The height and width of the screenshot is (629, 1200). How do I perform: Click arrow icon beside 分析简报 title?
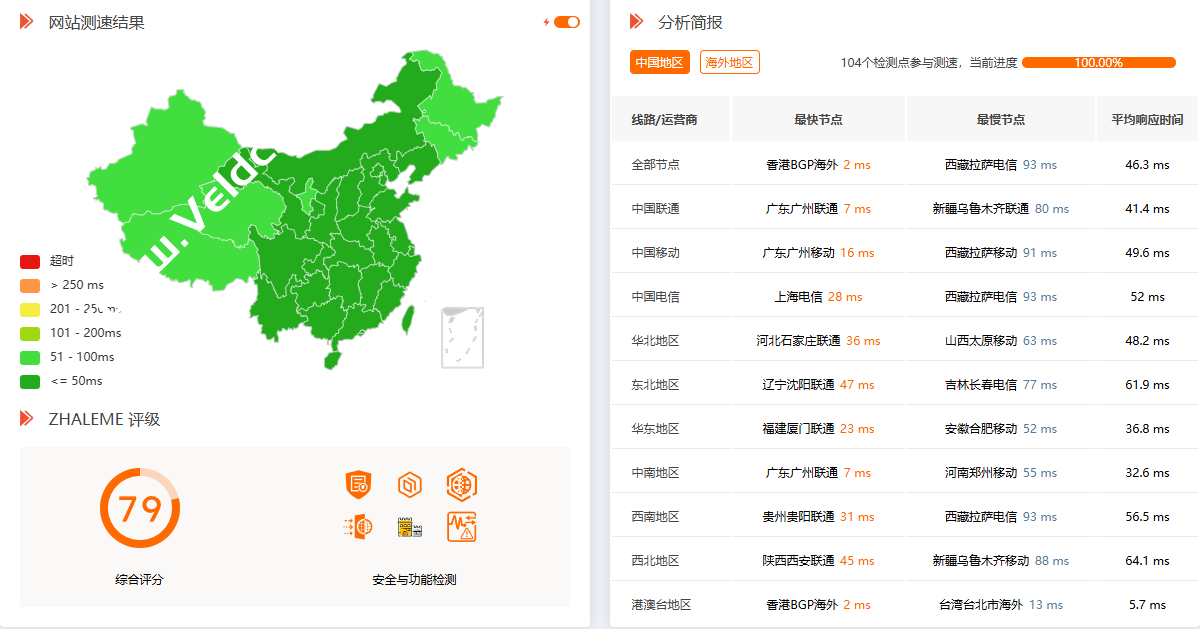point(636,22)
